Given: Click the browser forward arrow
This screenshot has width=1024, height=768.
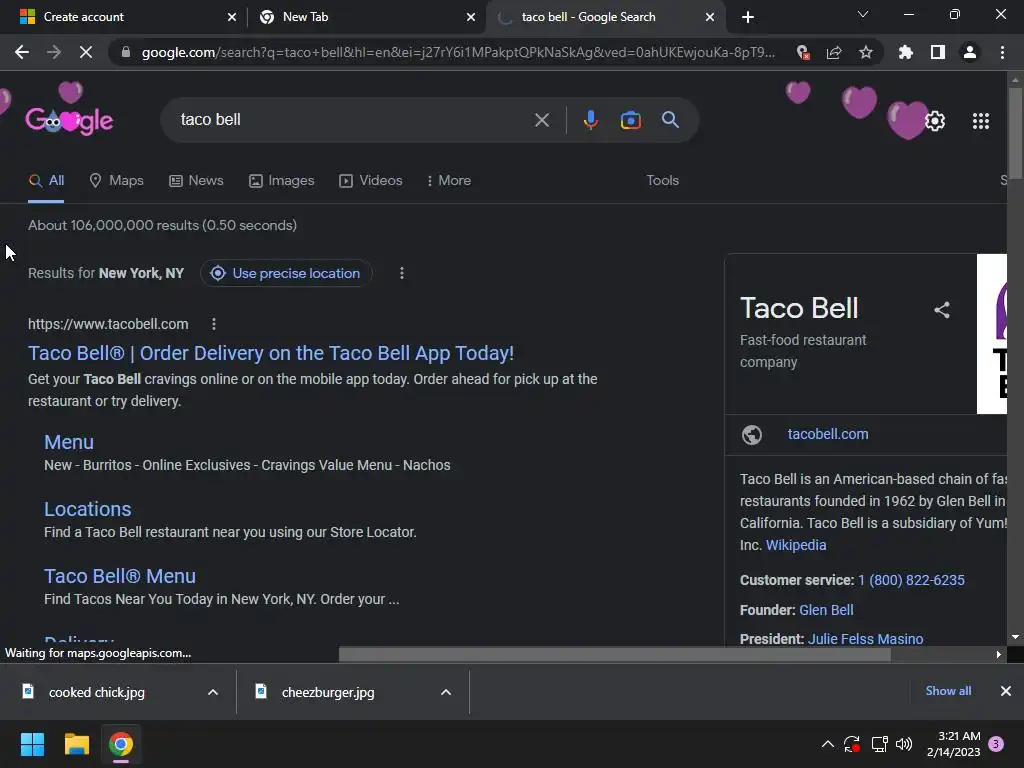Looking at the screenshot, I should 54,52.
